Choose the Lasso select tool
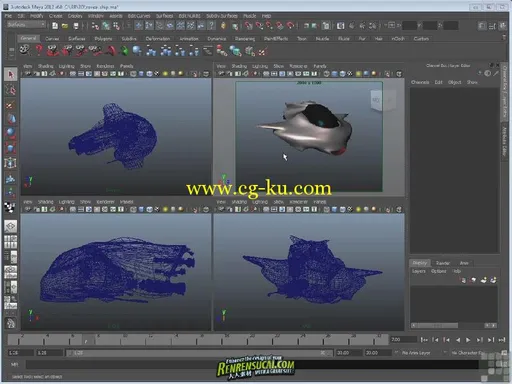This screenshot has width=512, height=384. point(11,89)
